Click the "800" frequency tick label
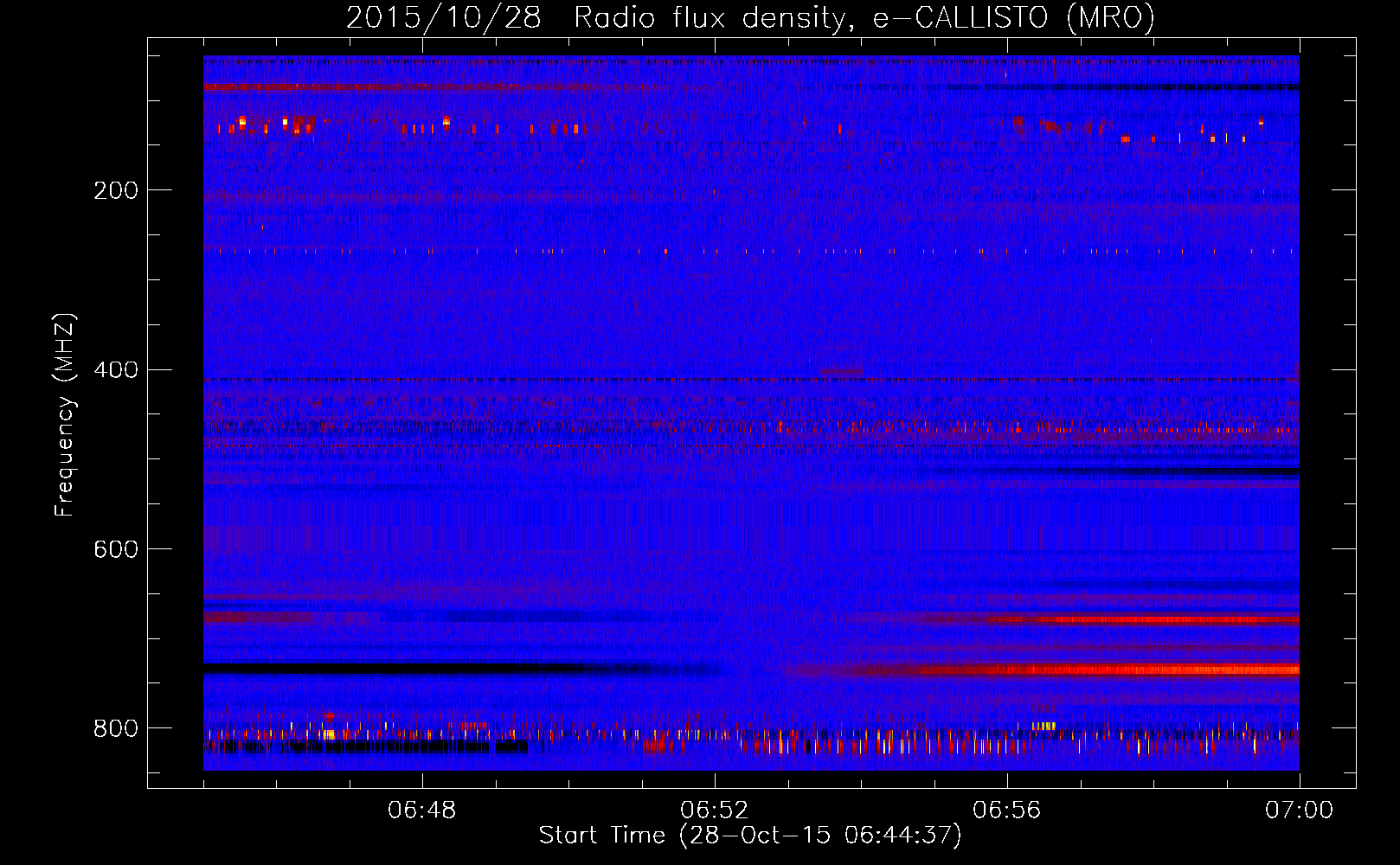 115,728
